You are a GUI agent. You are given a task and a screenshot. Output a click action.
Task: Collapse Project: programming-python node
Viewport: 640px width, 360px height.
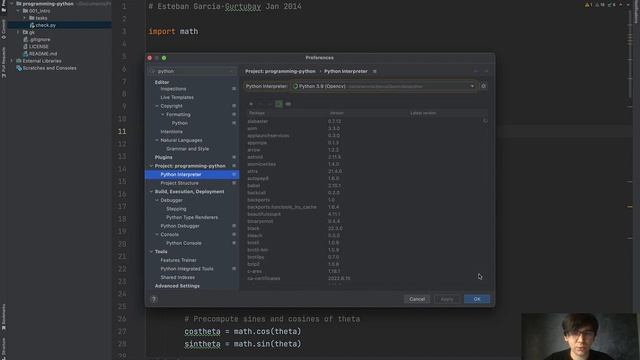151,166
